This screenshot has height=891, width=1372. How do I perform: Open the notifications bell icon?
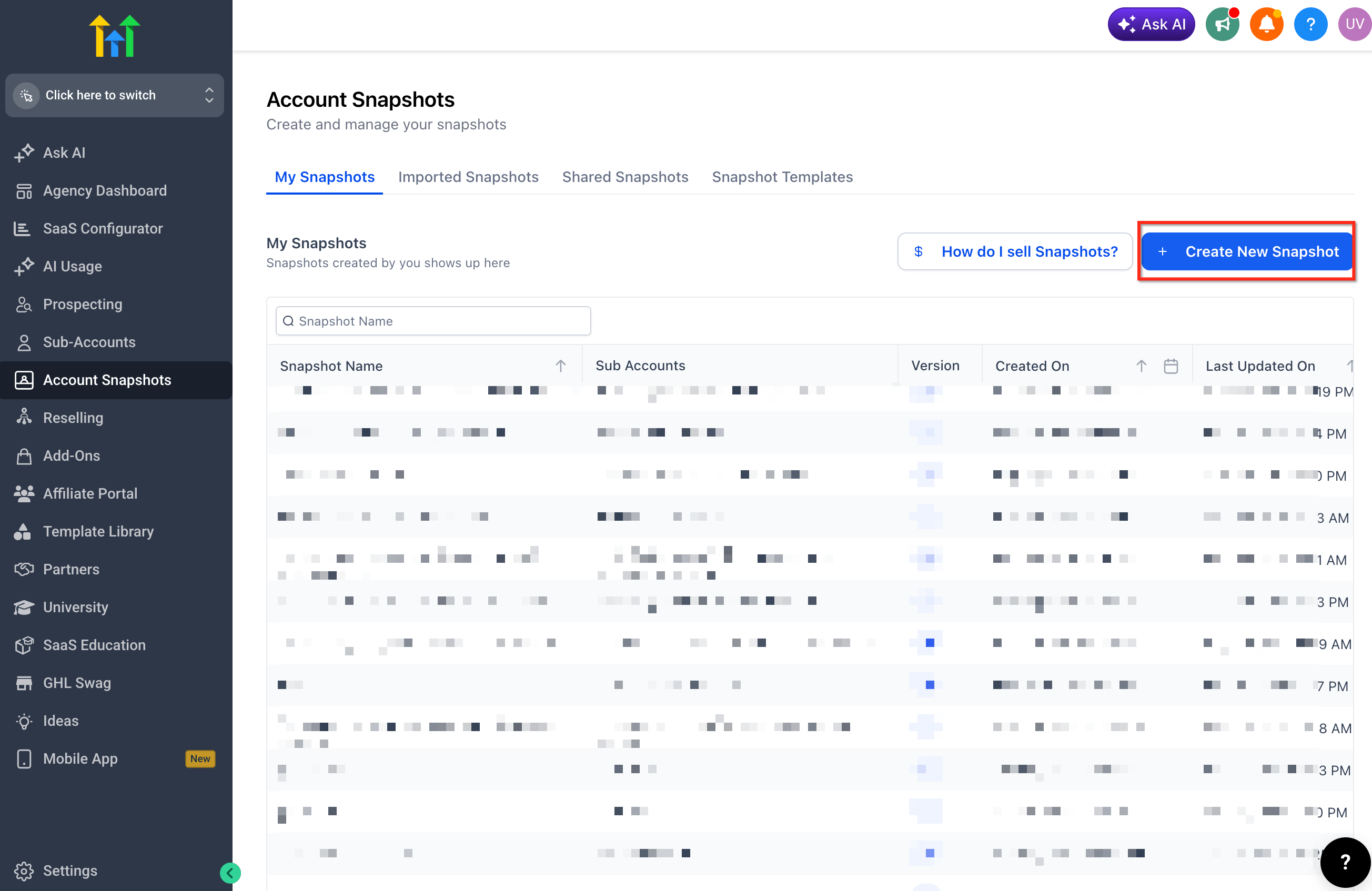click(1266, 24)
